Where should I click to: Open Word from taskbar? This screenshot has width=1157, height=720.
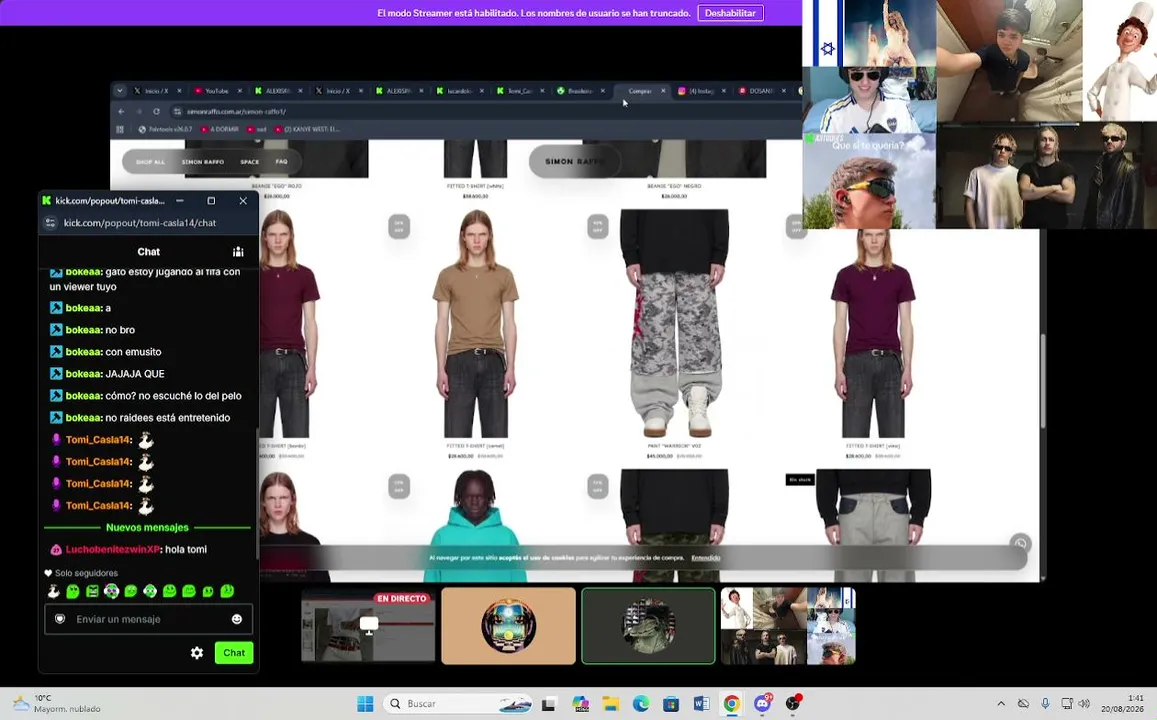click(x=701, y=704)
